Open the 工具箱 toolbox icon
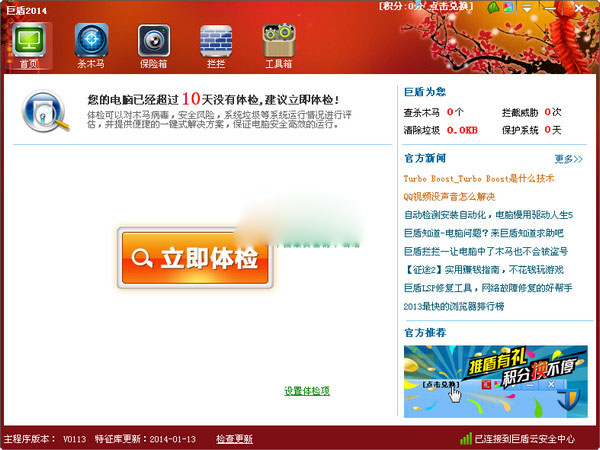The width and height of the screenshot is (600, 450). coord(278,44)
